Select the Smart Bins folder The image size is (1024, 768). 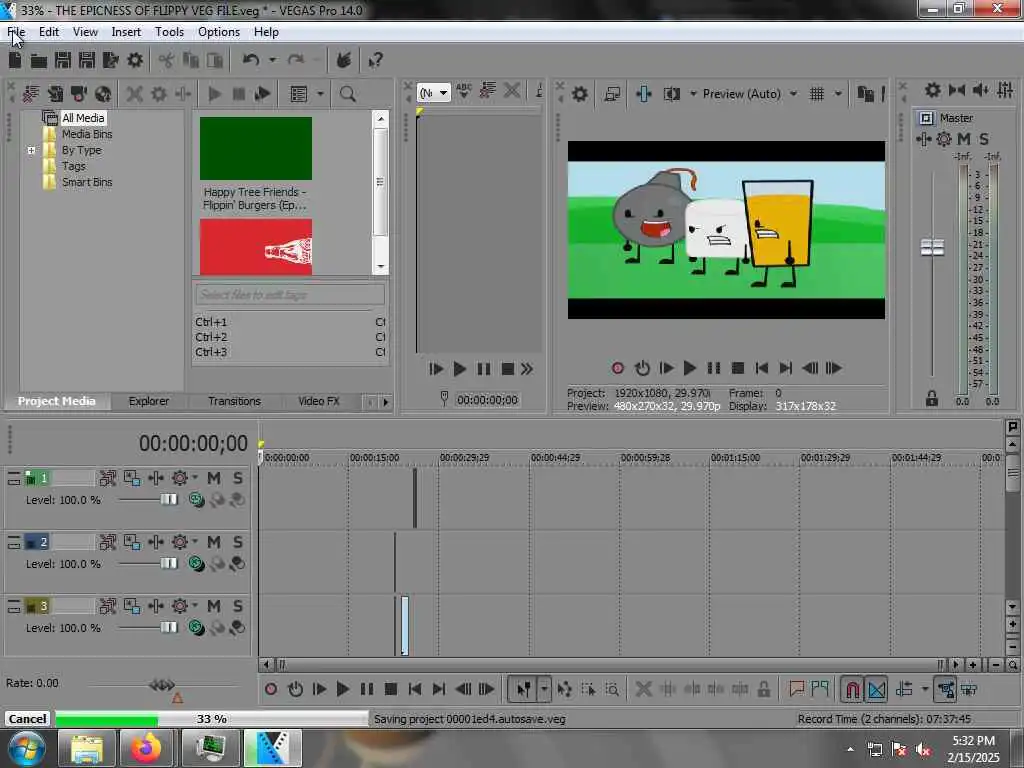(87, 182)
